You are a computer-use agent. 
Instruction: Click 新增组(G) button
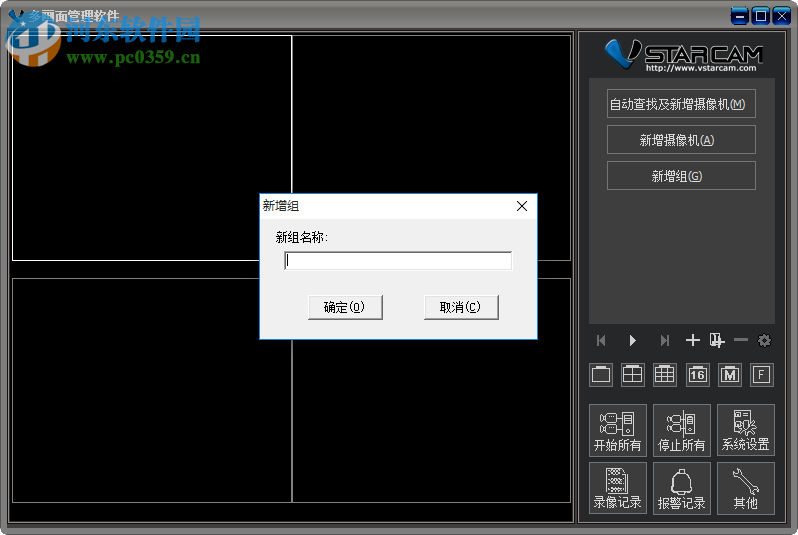coord(681,176)
